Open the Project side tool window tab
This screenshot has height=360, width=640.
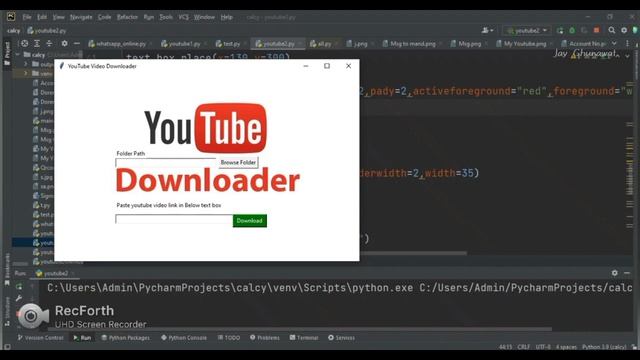[x=7, y=53]
